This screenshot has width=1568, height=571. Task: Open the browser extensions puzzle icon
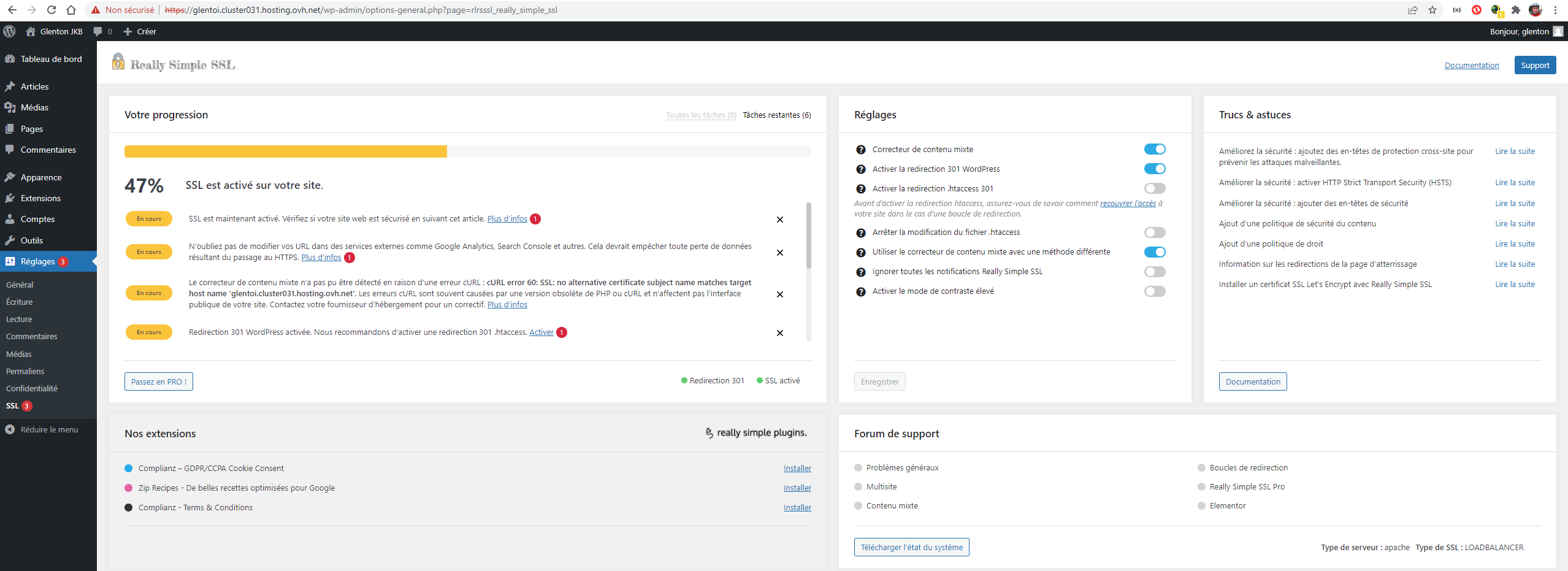coord(1515,10)
